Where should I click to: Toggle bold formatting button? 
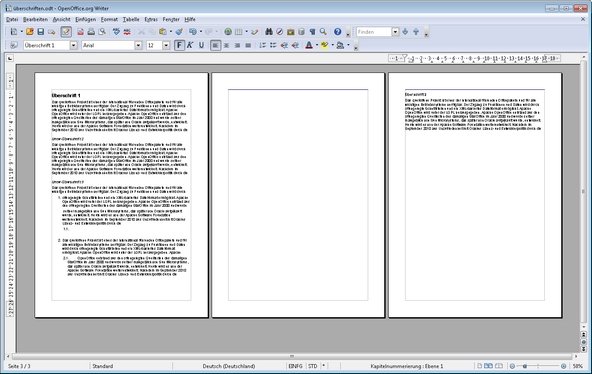tap(179, 45)
